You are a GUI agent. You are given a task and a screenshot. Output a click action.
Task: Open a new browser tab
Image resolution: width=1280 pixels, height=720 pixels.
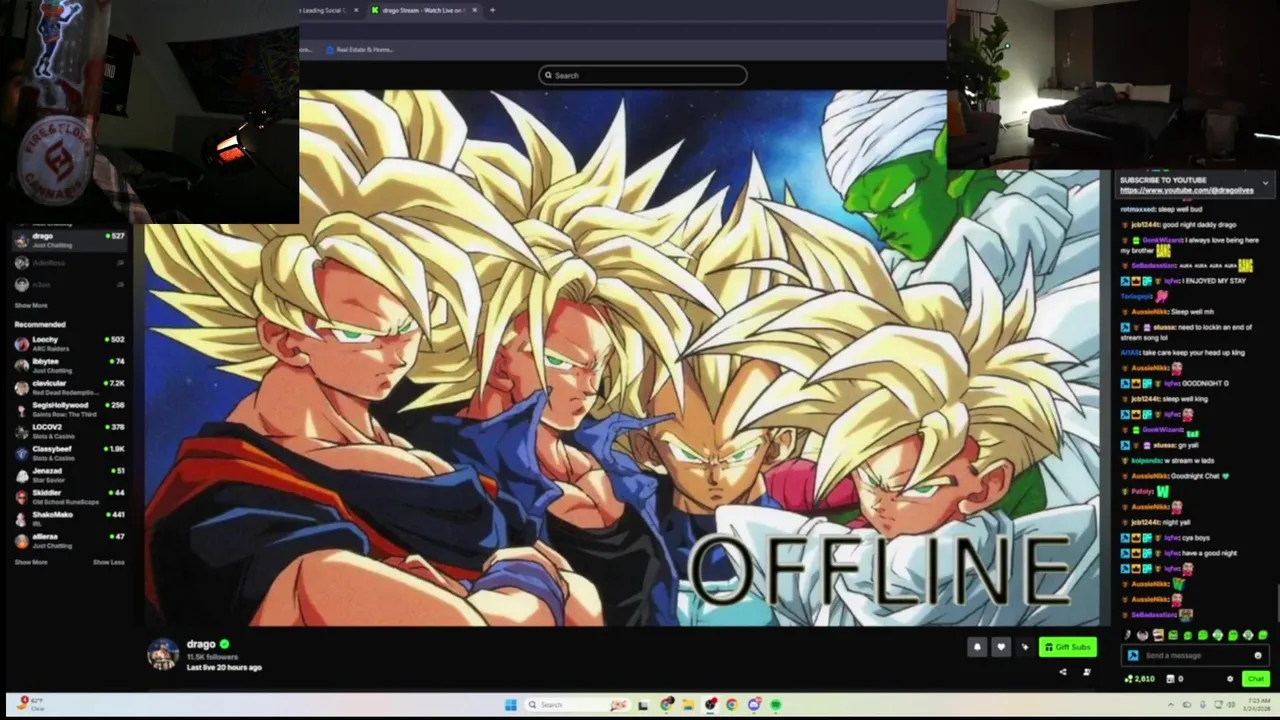tap(492, 10)
